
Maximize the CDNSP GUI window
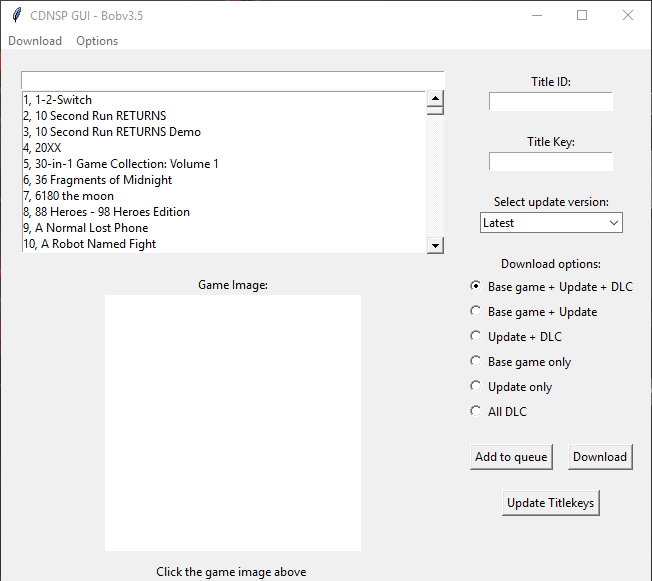[582, 15]
